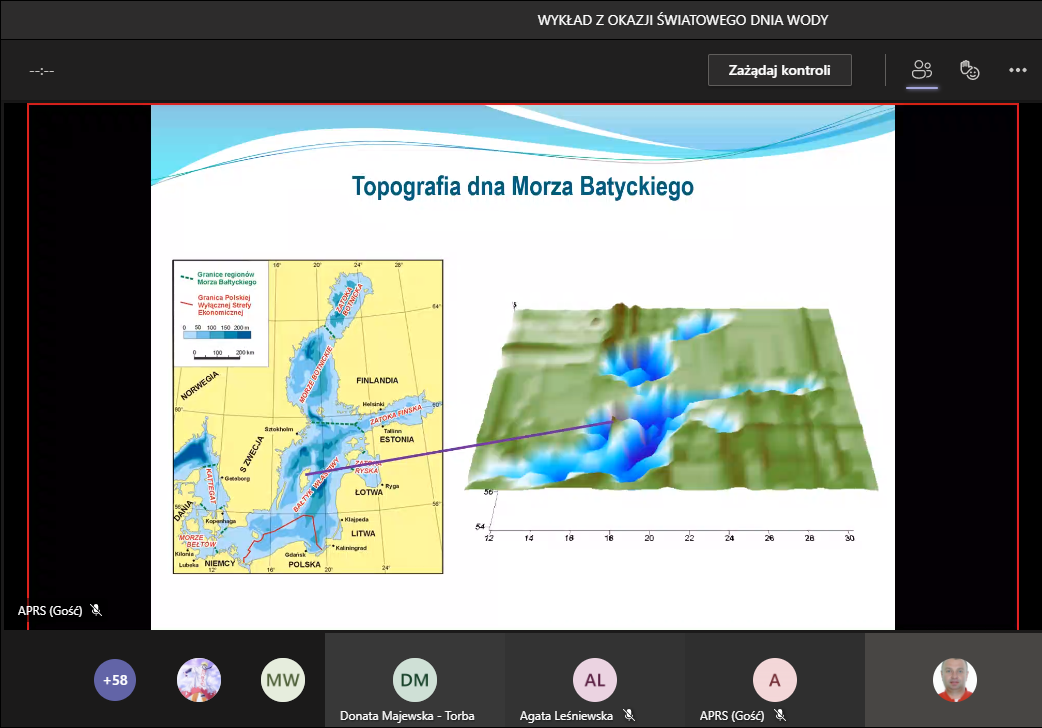The image size is (1042, 728).
Task: Click the 3D seabed topography model on the slide
Action: click(673, 399)
